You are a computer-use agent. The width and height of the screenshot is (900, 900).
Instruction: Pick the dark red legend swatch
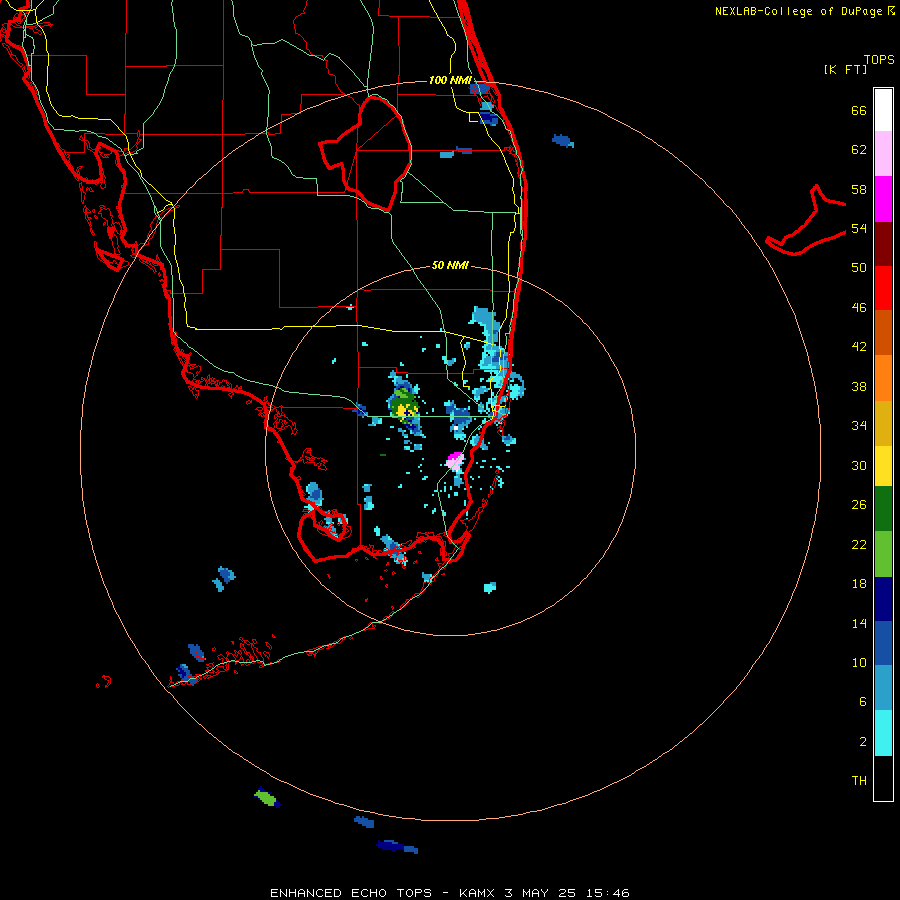click(x=883, y=243)
